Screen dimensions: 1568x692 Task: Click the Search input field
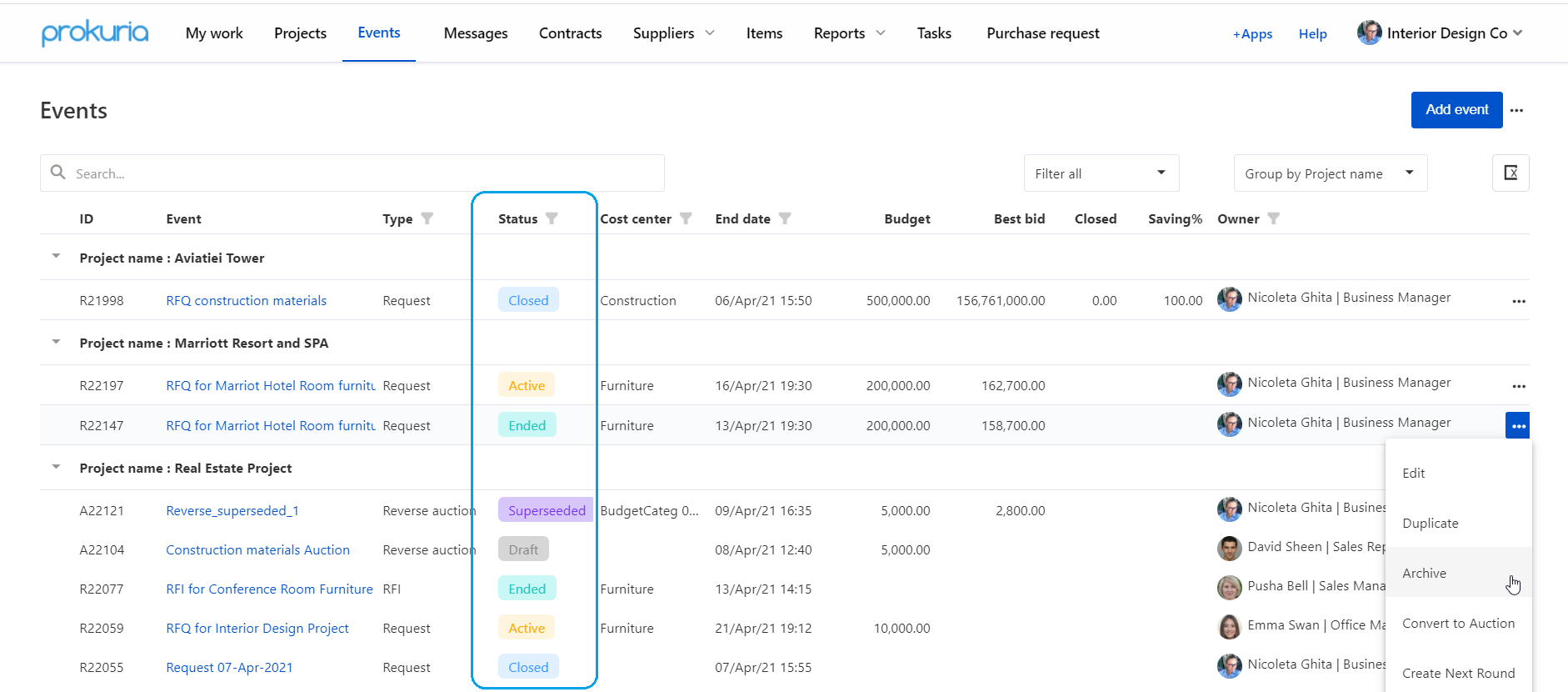click(352, 173)
